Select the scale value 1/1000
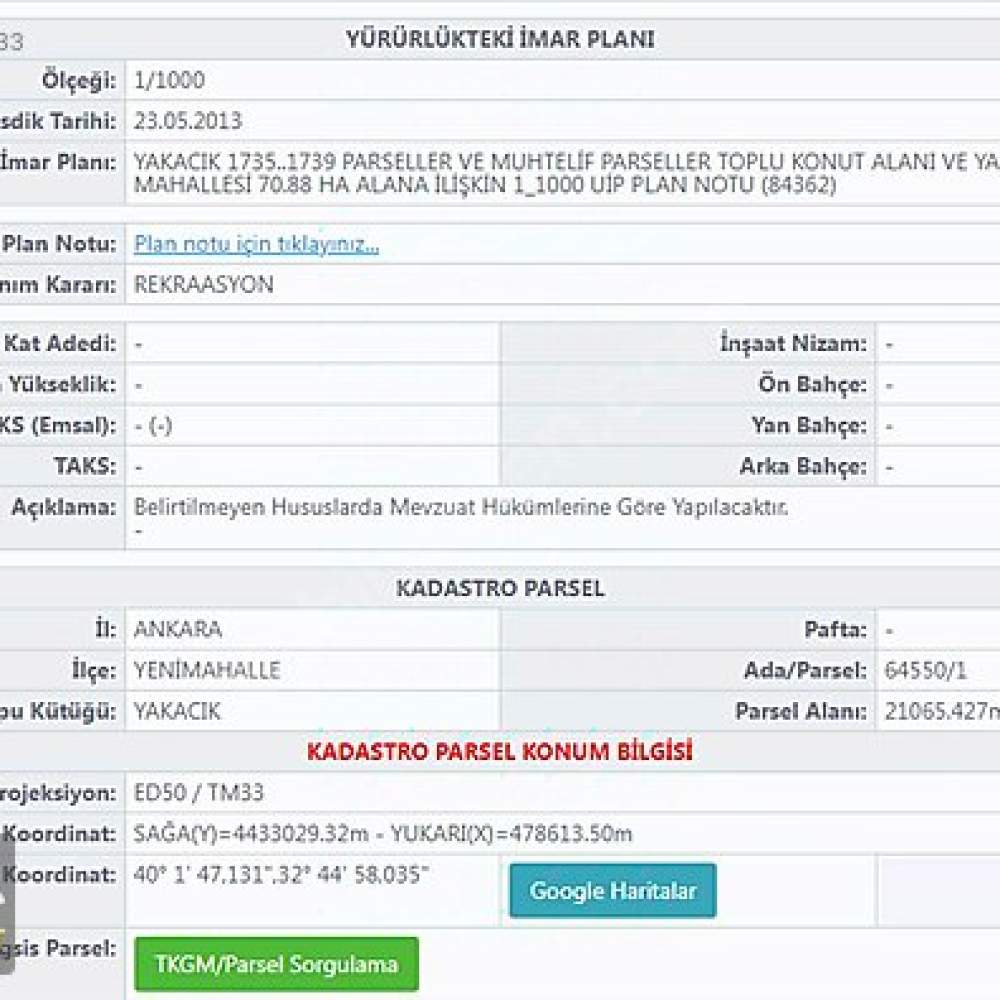This screenshot has height=1000, width=1000. pyautogui.click(x=169, y=80)
